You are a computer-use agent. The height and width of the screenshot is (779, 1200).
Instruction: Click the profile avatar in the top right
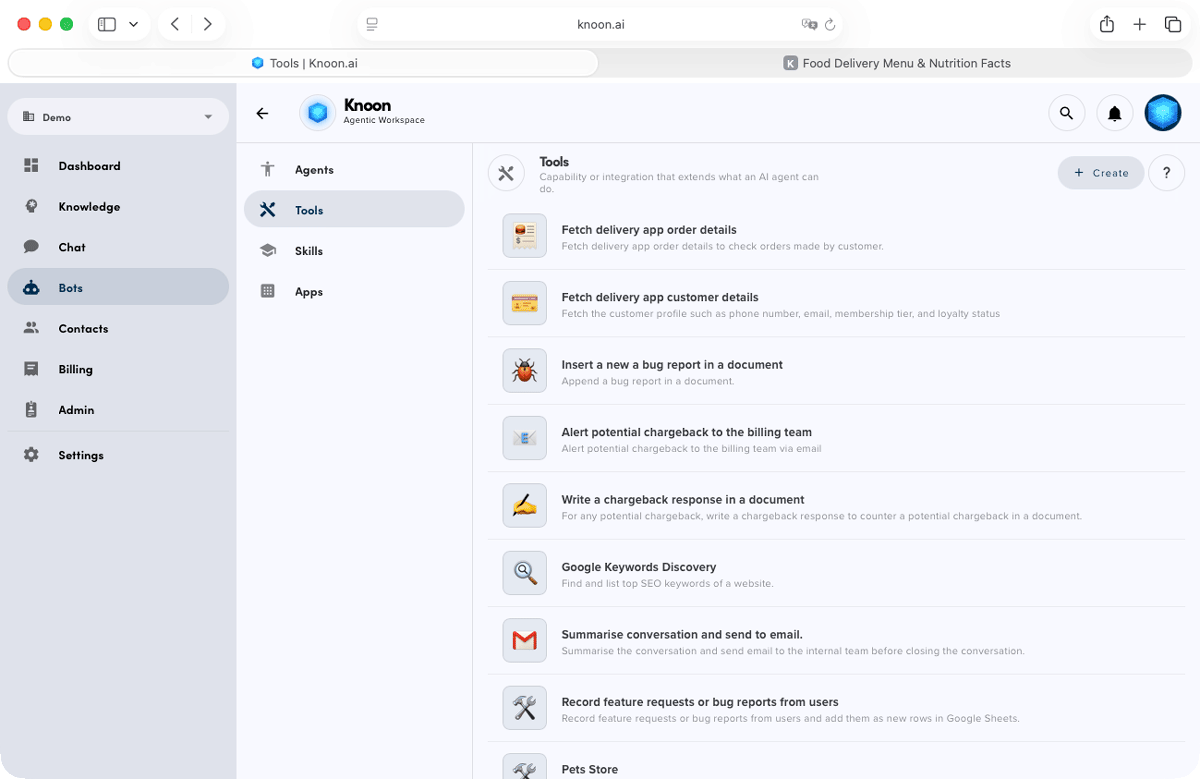[1162, 112]
